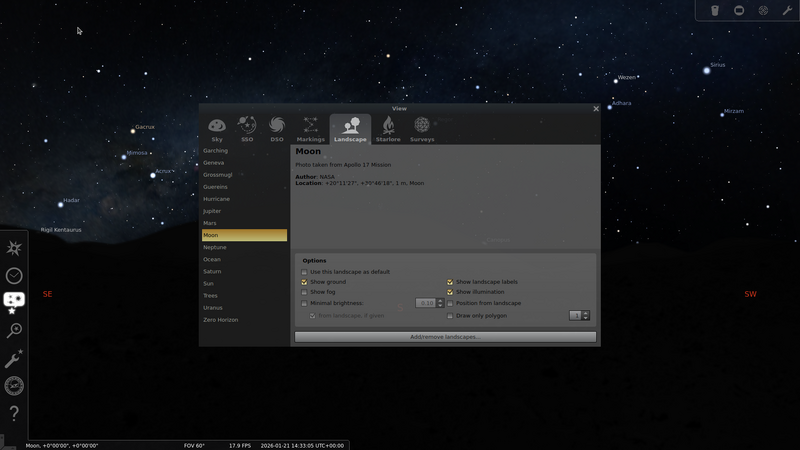Open the Help question mark icon

point(14,413)
